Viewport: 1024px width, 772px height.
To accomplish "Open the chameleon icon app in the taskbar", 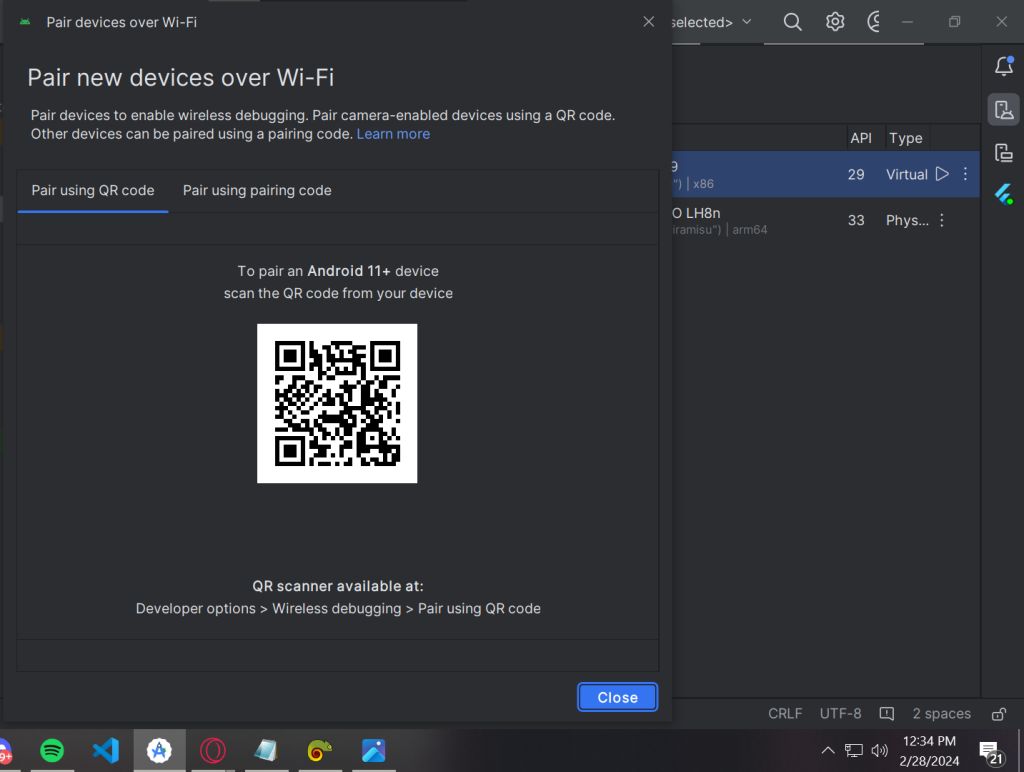I will pos(319,750).
